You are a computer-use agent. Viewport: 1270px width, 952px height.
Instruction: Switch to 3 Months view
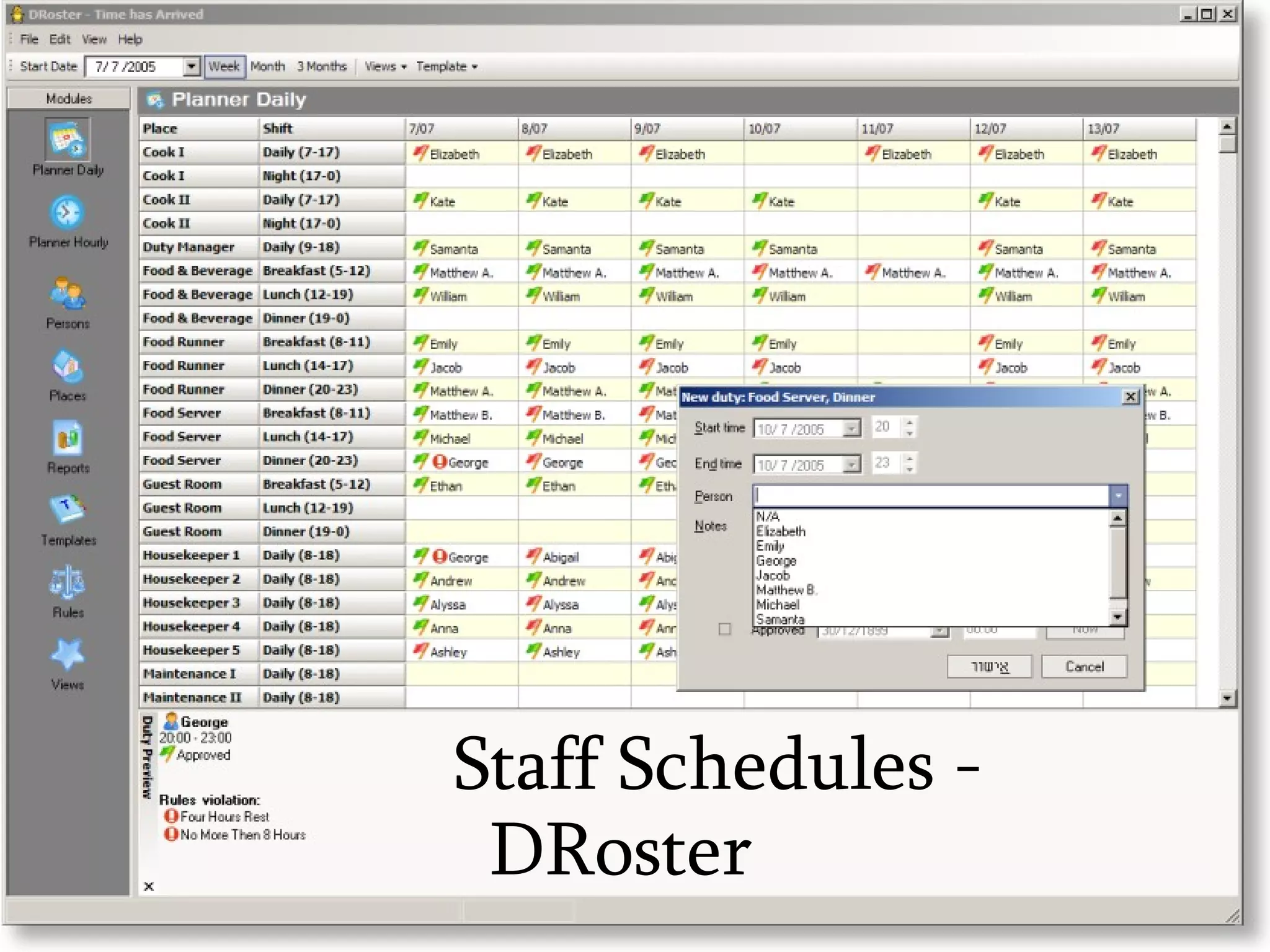click(321, 66)
